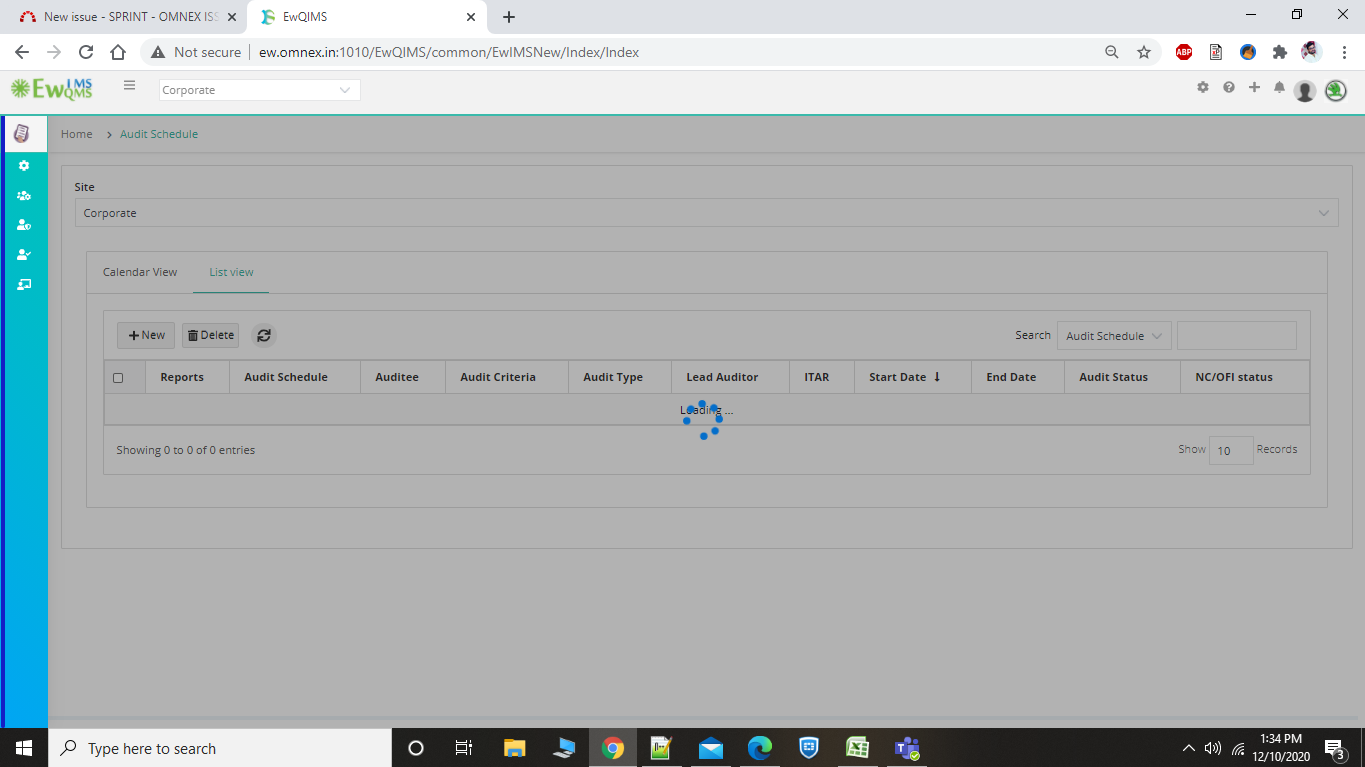The width and height of the screenshot is (1365, 767).
Task: Open Chrome from the taskbar
Action: (x=613, y=748)
